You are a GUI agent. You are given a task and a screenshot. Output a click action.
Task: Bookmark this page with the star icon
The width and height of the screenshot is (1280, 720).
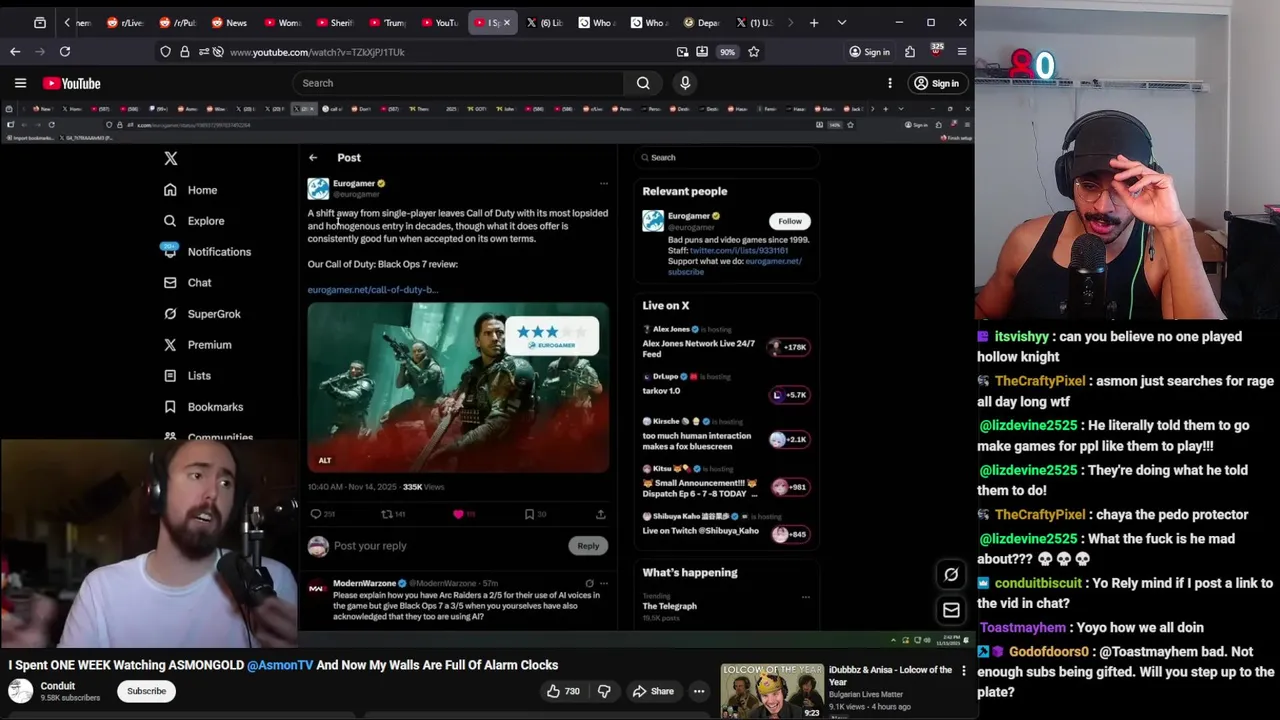tap(753, 52)
